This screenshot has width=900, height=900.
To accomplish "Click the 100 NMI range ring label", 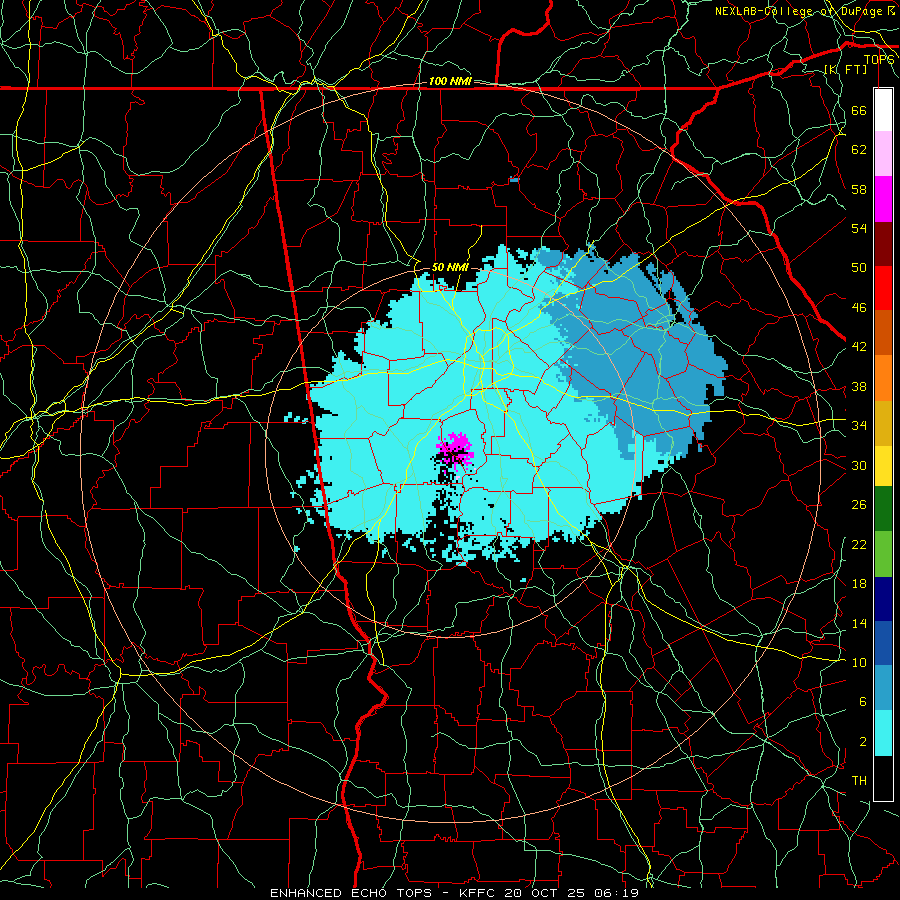I will 450,82.
